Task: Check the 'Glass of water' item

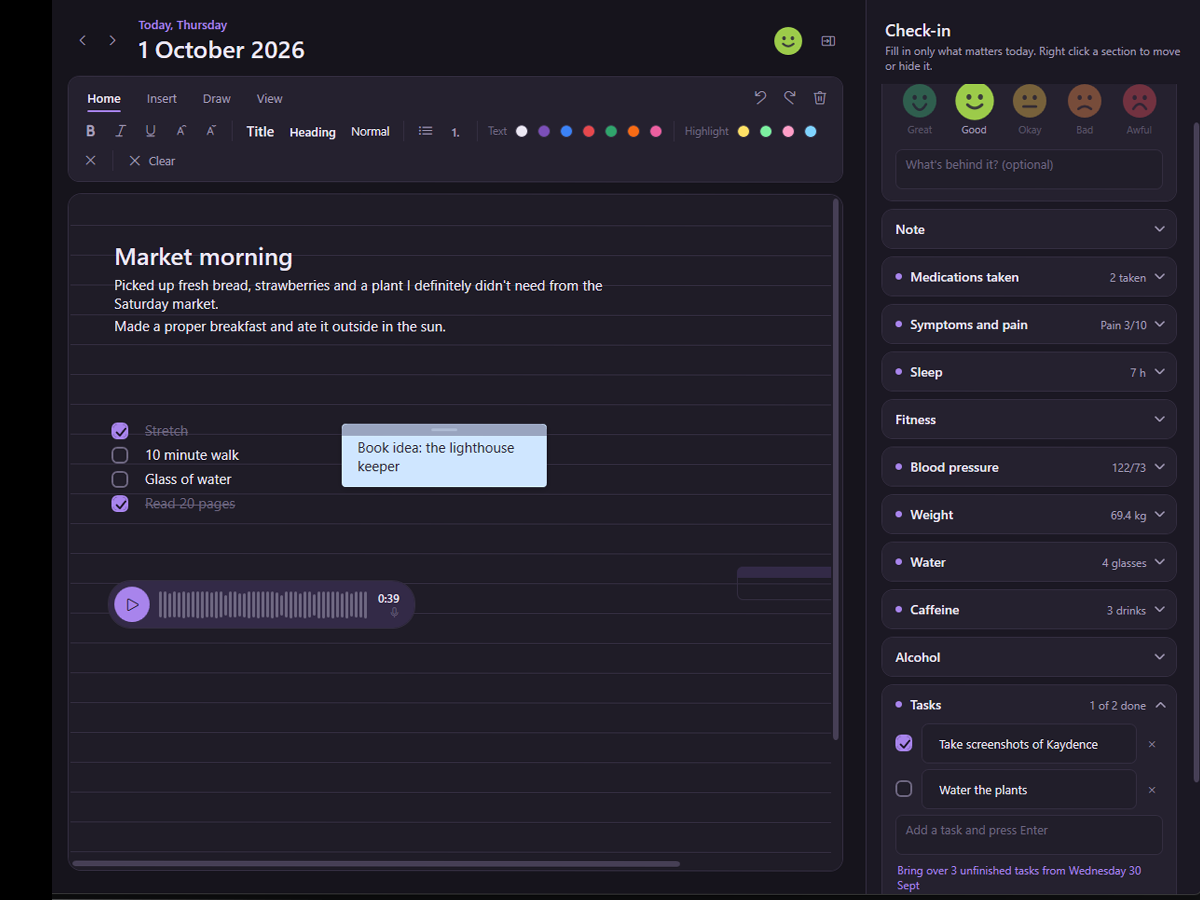Action: click(x=120, y=479)
